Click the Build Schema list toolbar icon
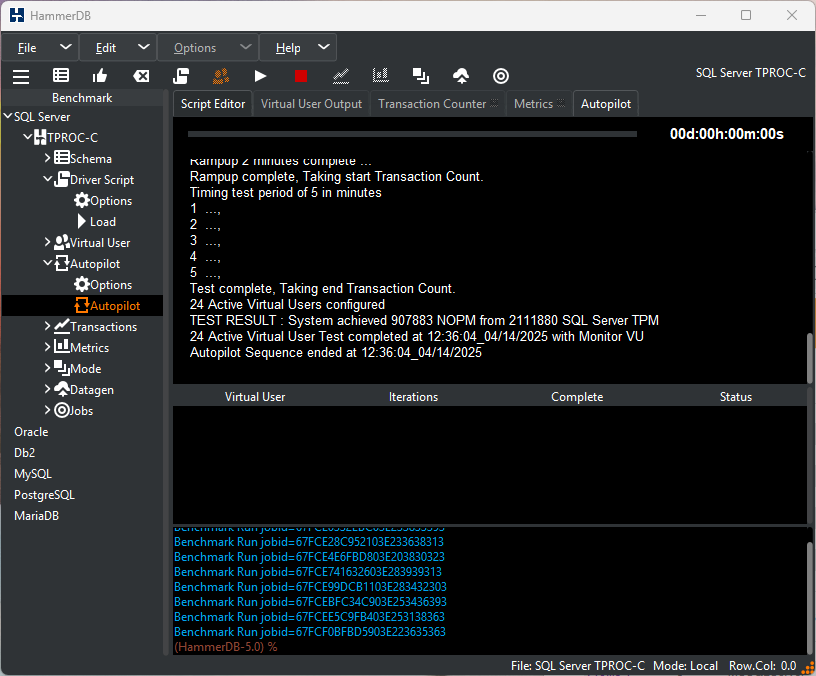The height and width of the screenshot is (676, 816). pyautogui.click(x=61, y=75)
